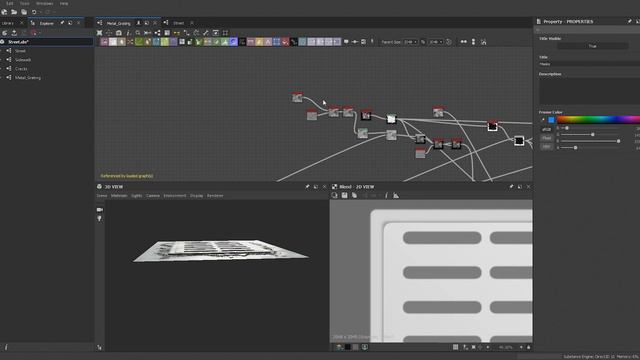The image size is (640, 360).
Task: Add the blue-purple Warp node icon
Action: pyautogui.click(x=233, y=42)
